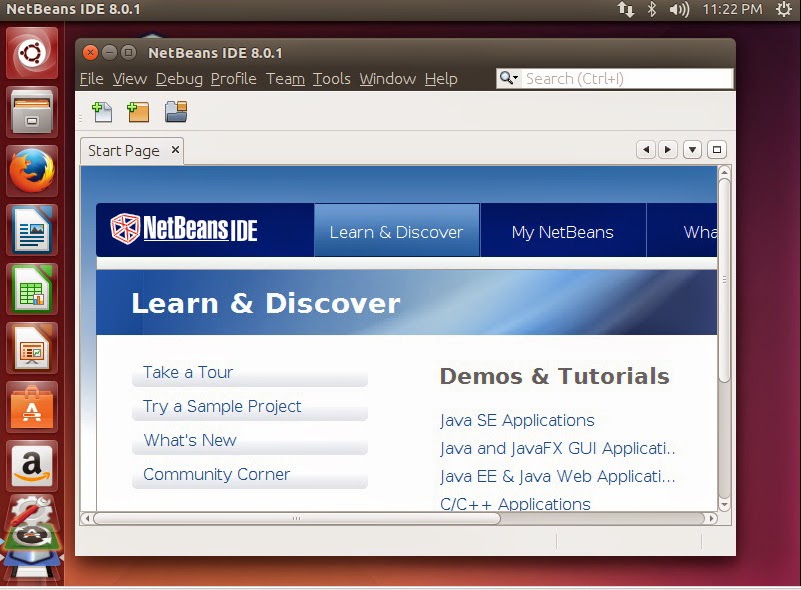This screenshot has height=590, width=801.
Task: Click the vertical scrollbar thumb
Action: tap(724, 280)
